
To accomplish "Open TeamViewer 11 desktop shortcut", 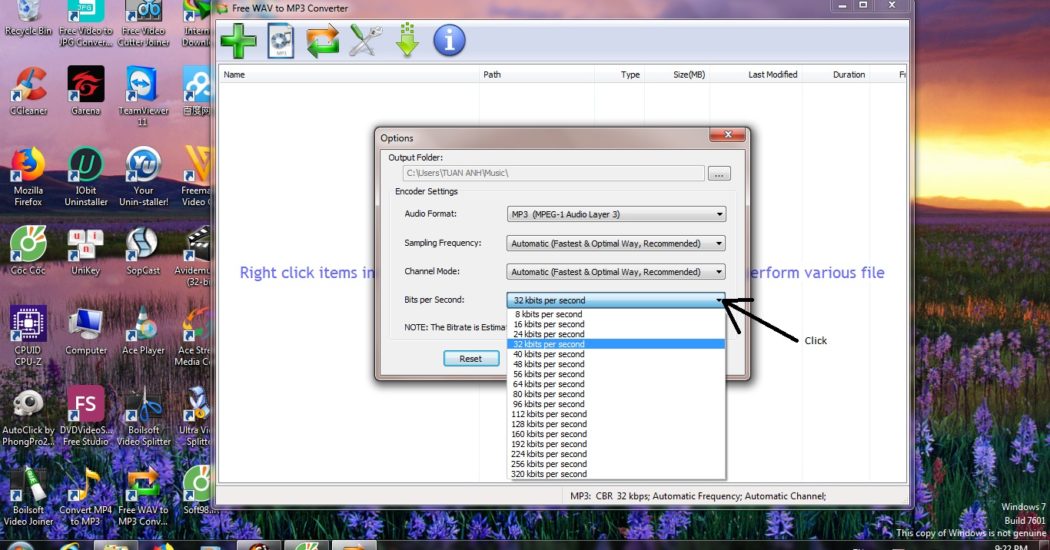I will click(x=143, y=96).
